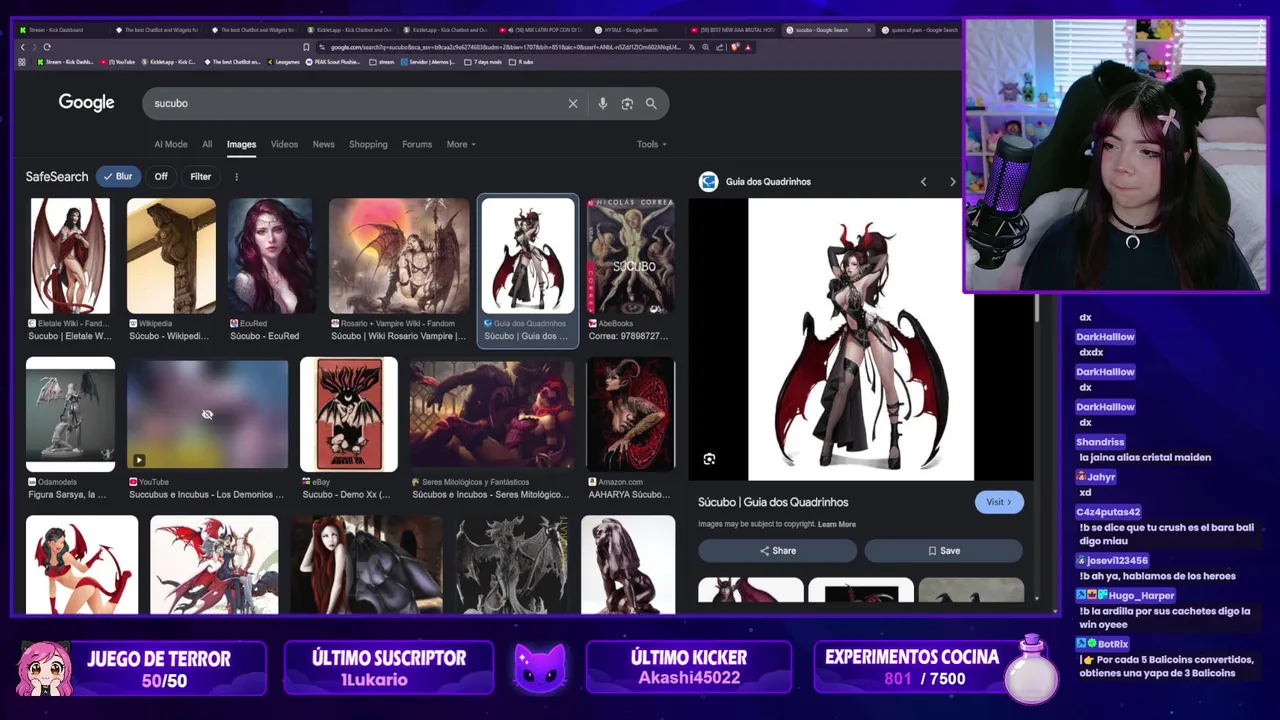Clear the search box with the X icon

[x=573, y=103]
